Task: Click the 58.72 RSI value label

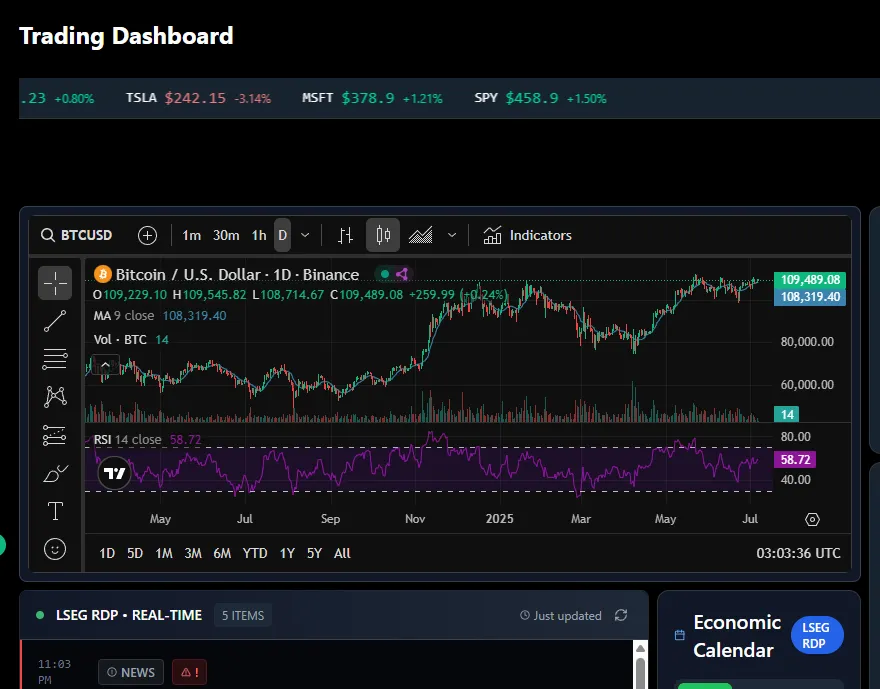Action: pos(795,460)
